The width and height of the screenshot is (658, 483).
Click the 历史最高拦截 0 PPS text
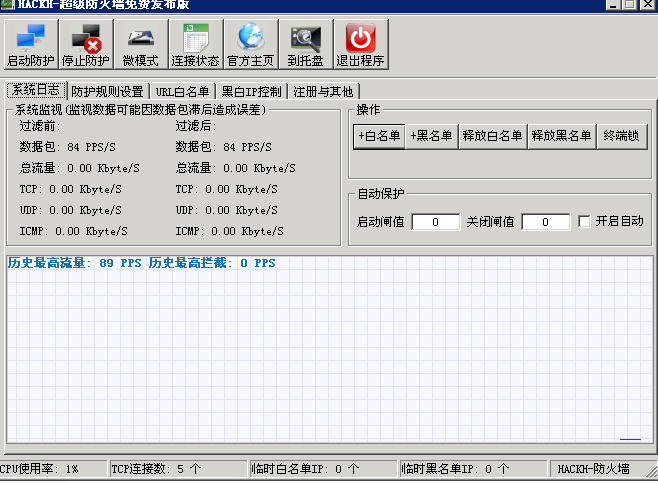[x=212, y=263]
